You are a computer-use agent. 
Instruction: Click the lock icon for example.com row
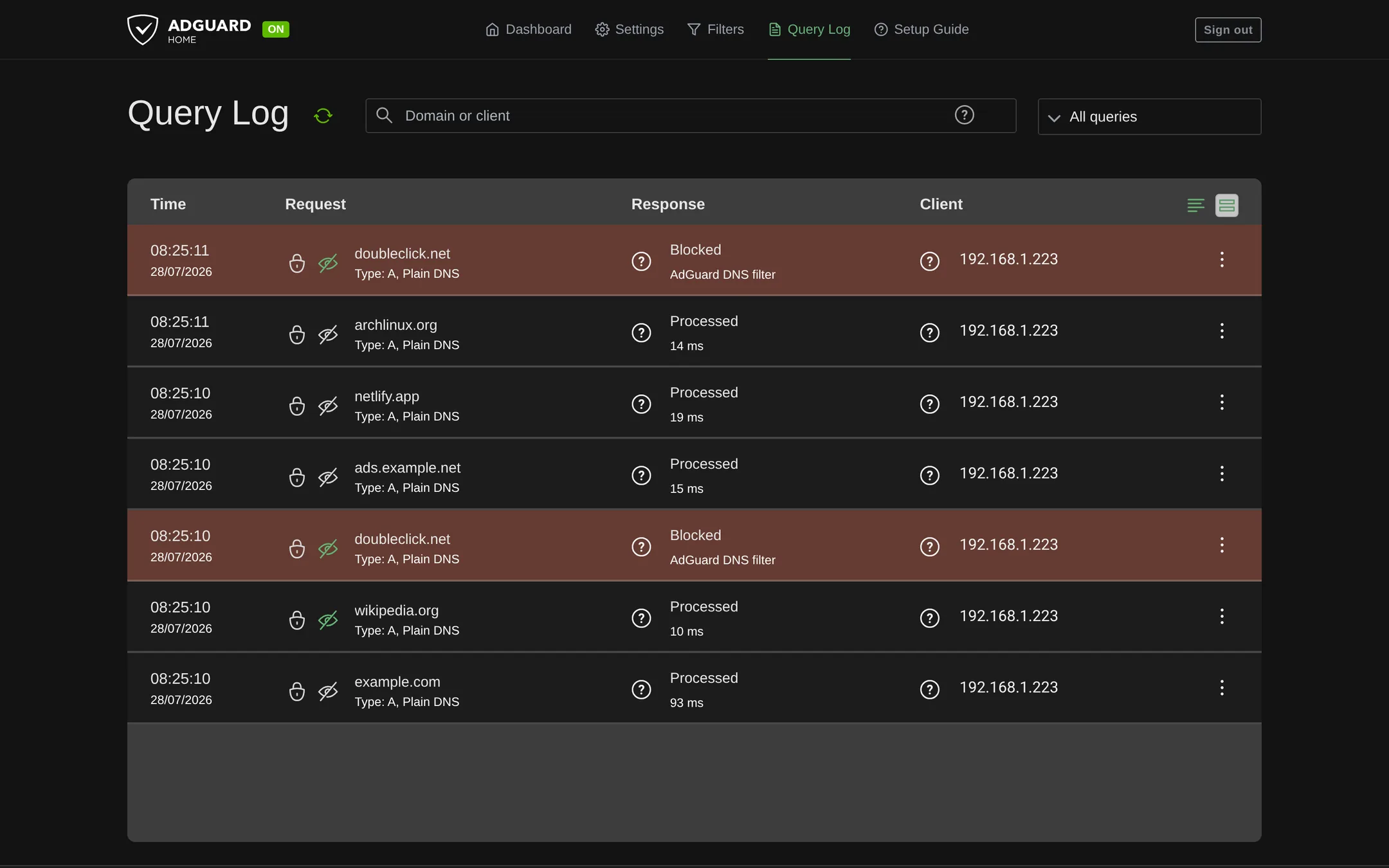point(296,691)
